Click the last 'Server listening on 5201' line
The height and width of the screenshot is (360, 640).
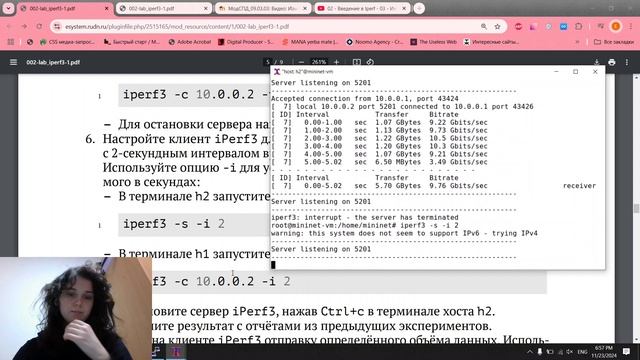[x=321, y=249]
